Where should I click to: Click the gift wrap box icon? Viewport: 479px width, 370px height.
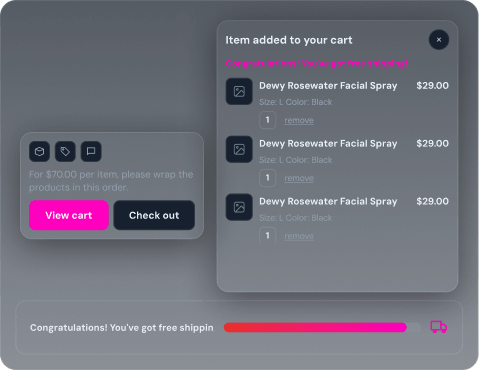coord(39,152)
